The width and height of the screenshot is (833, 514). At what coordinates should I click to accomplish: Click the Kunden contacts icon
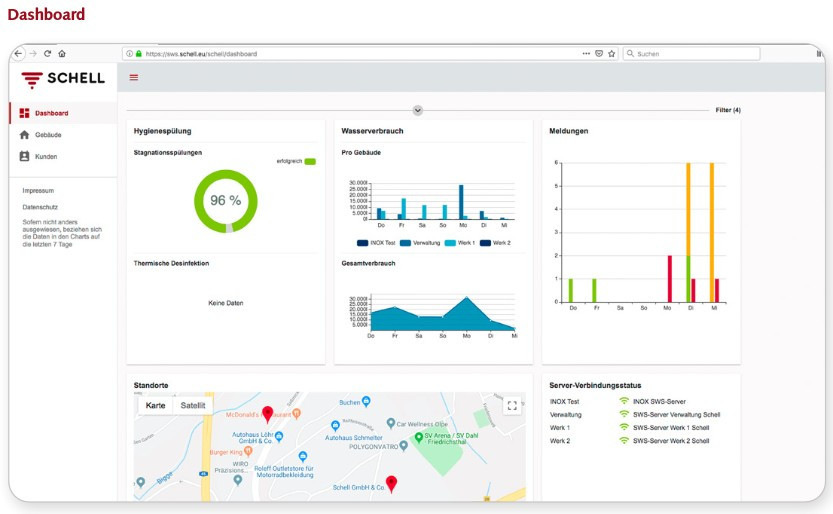click(x=25, y=157)
